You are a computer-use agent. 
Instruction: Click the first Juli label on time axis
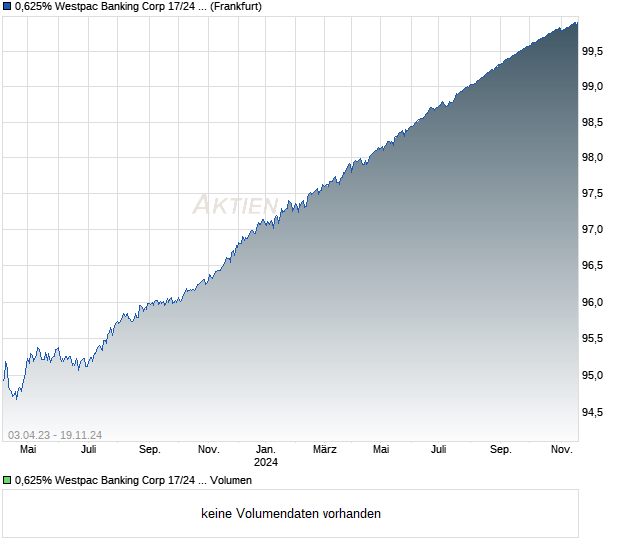click(89, 449)
